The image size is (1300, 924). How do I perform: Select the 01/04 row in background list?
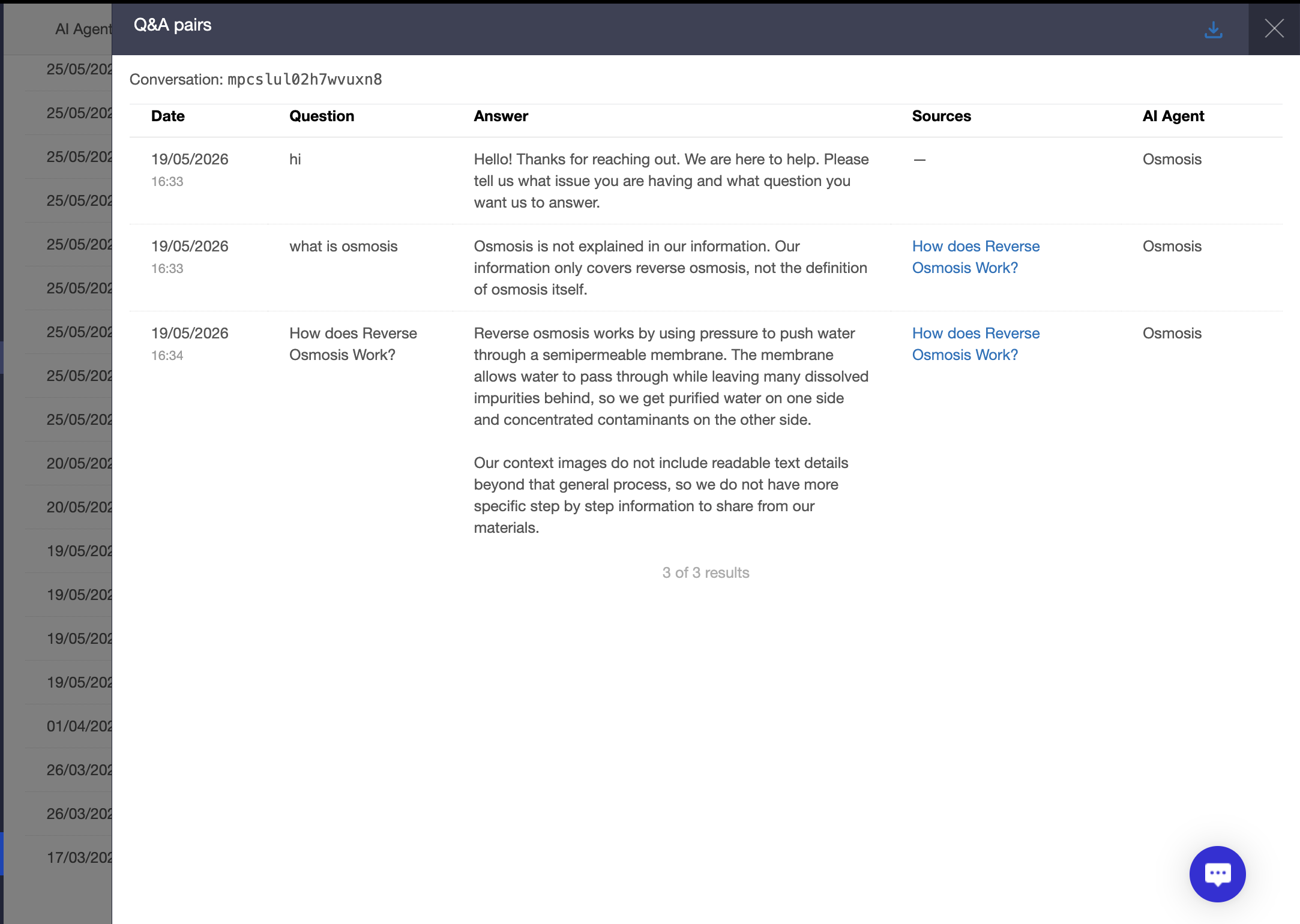coord(68,726)
